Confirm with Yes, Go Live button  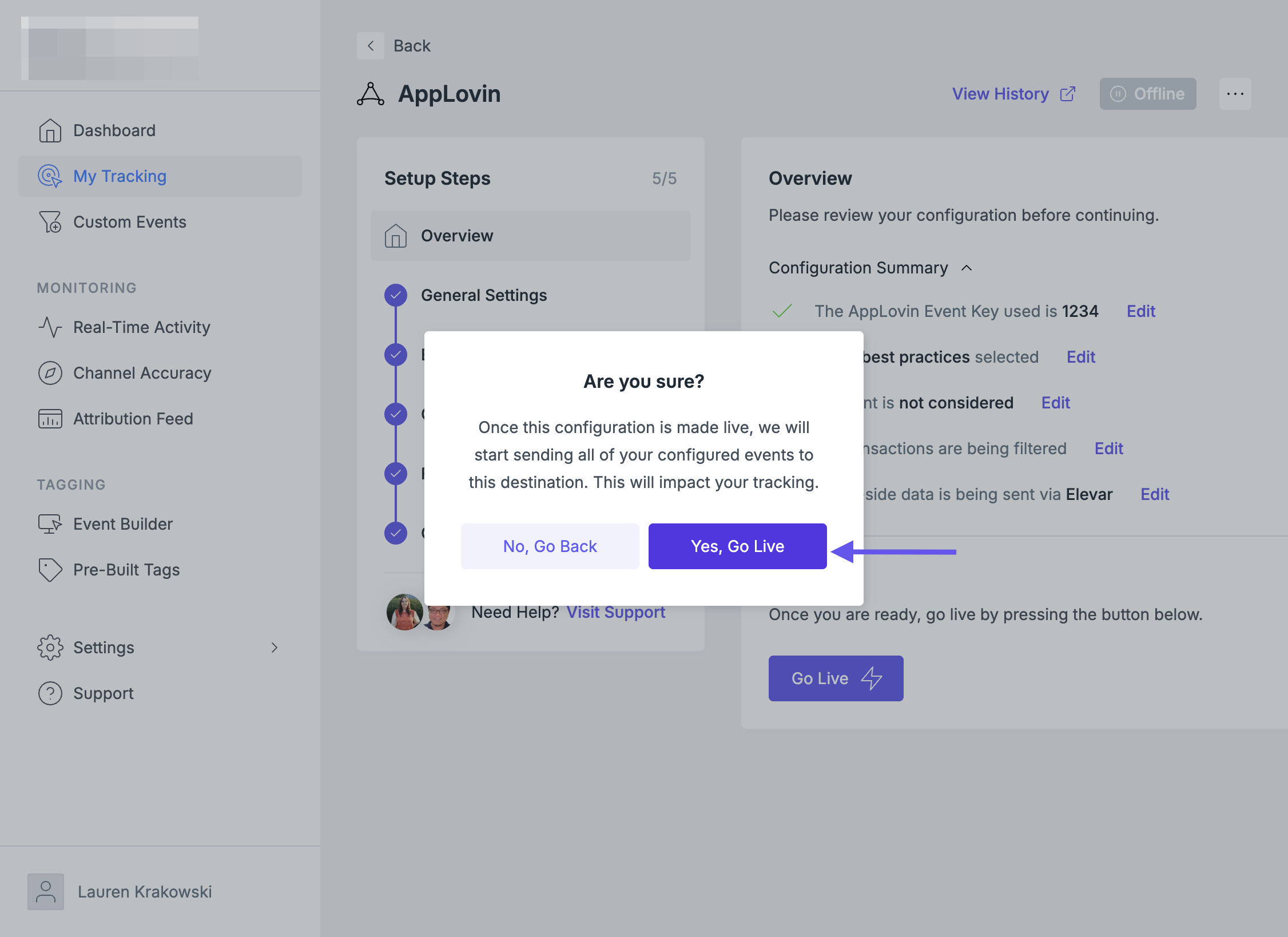(737, 546)
